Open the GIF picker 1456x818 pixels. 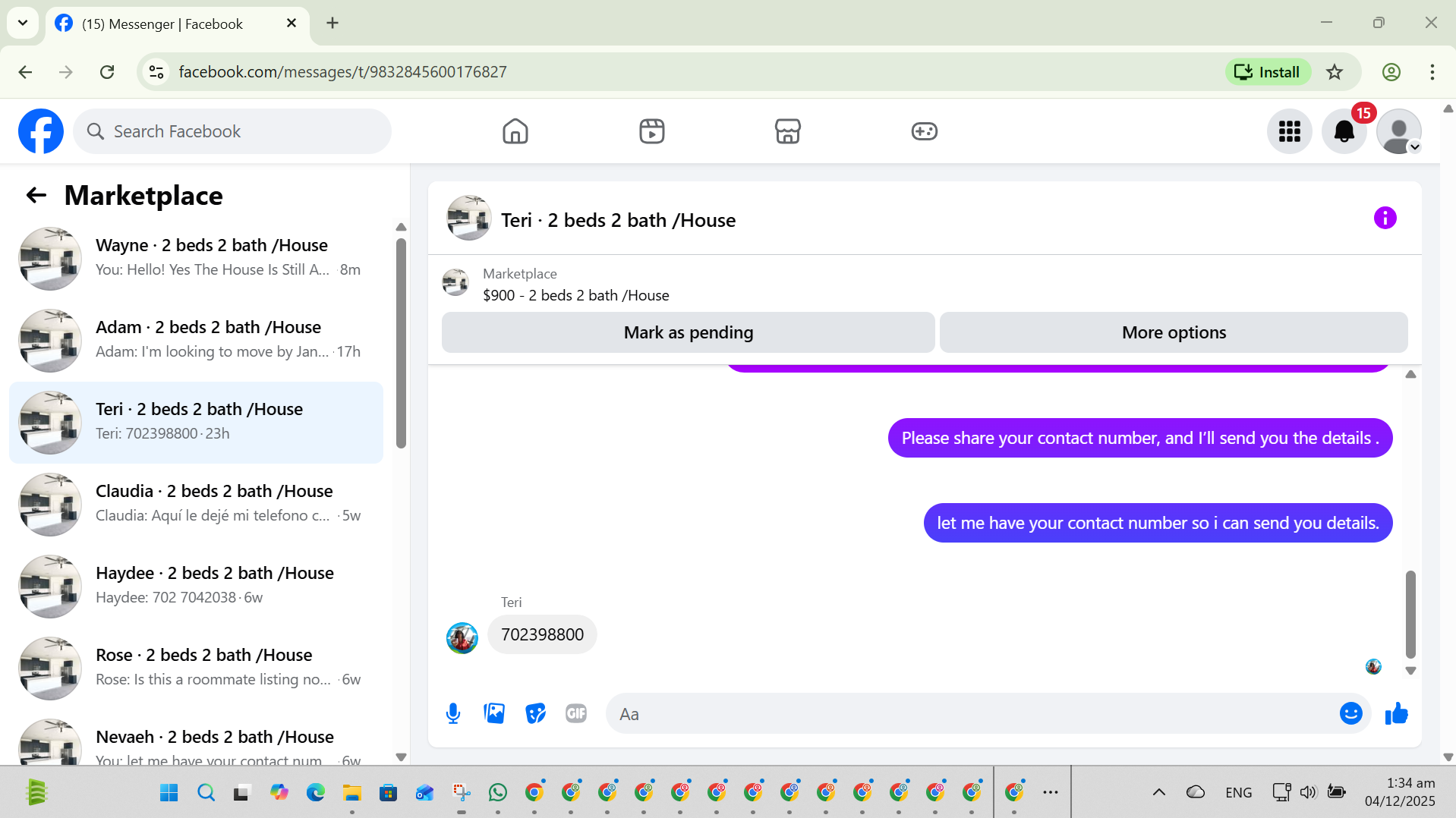[576, 713]
